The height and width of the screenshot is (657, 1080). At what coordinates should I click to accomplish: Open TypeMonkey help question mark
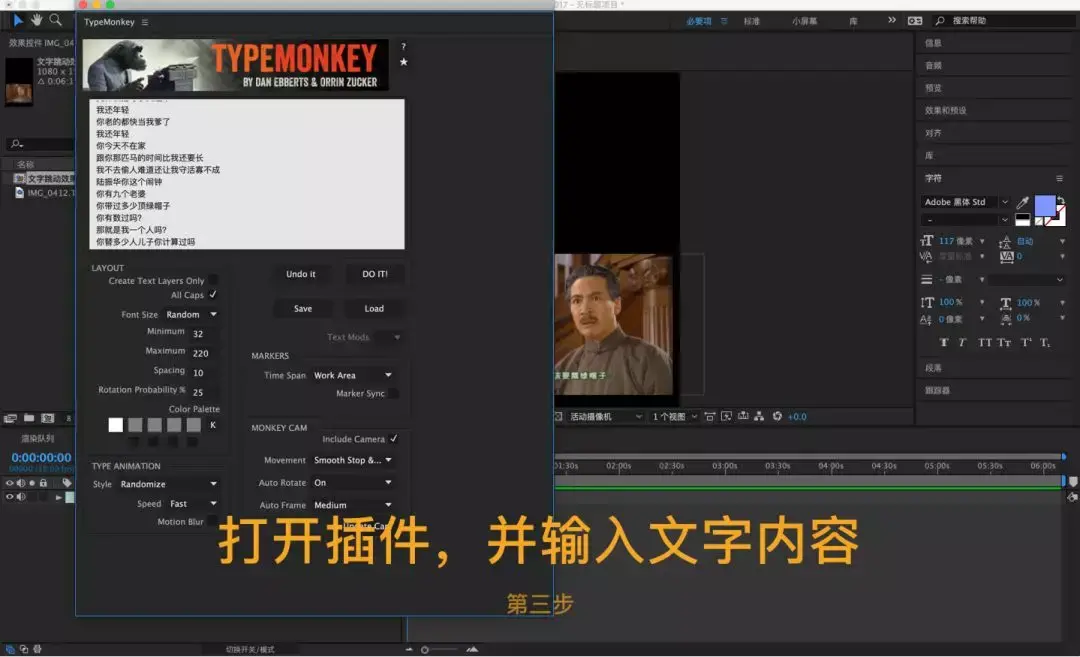[404, 47]
